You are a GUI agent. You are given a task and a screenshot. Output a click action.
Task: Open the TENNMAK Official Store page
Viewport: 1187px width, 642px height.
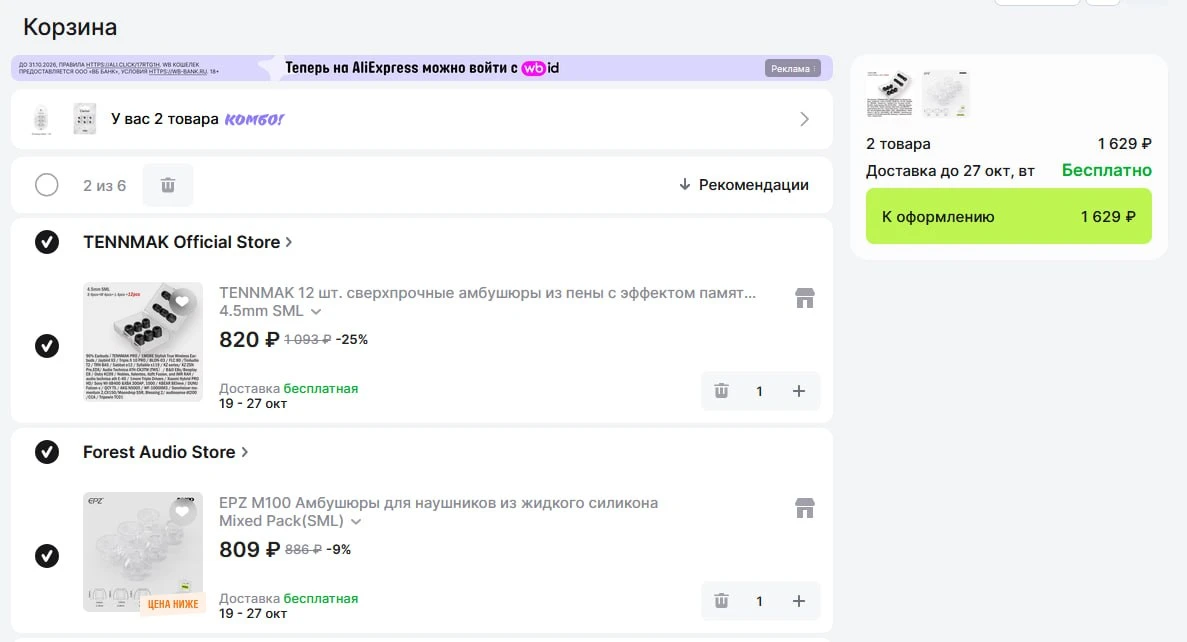(187, 242)
